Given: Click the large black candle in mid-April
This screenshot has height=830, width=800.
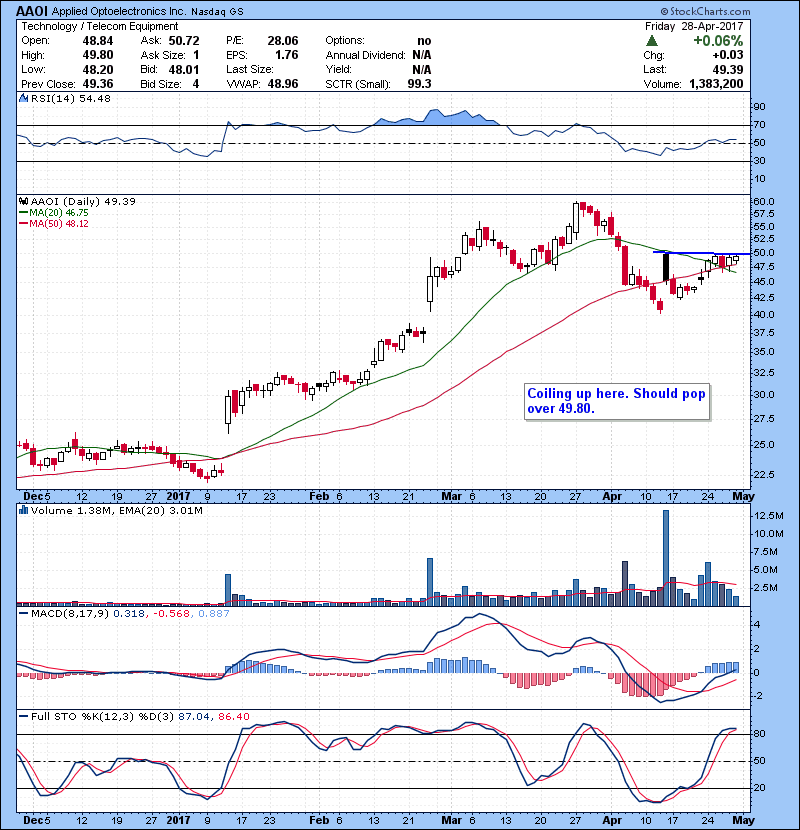Looking at the screenshot, I should click(x=666, y=267).
